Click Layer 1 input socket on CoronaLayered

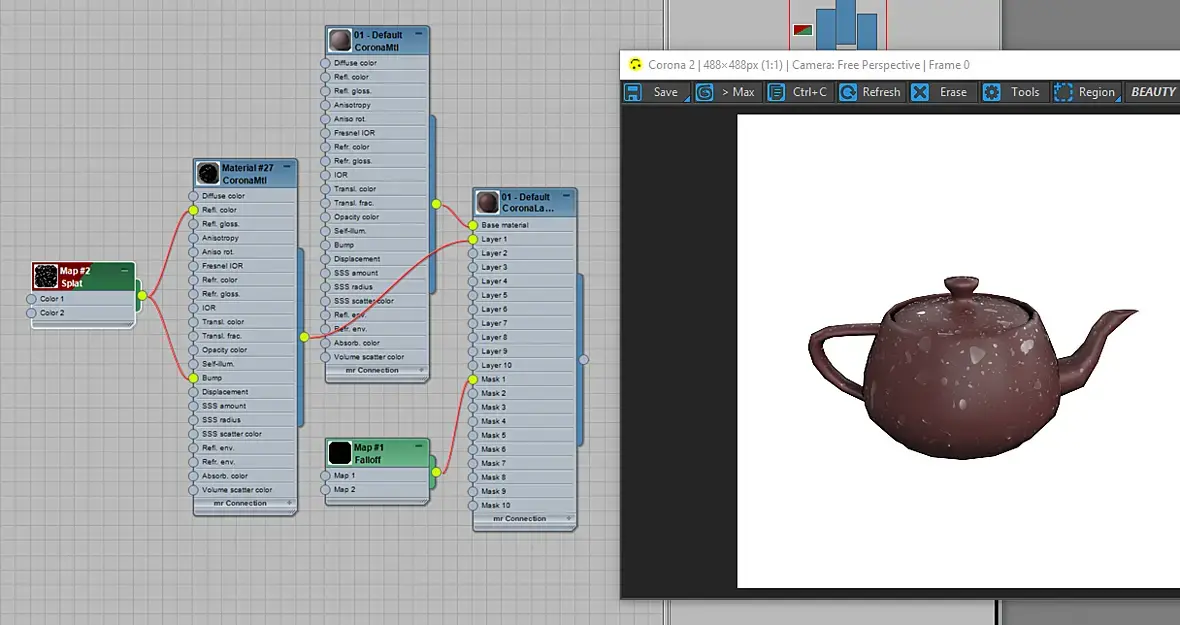click(473, 239)
